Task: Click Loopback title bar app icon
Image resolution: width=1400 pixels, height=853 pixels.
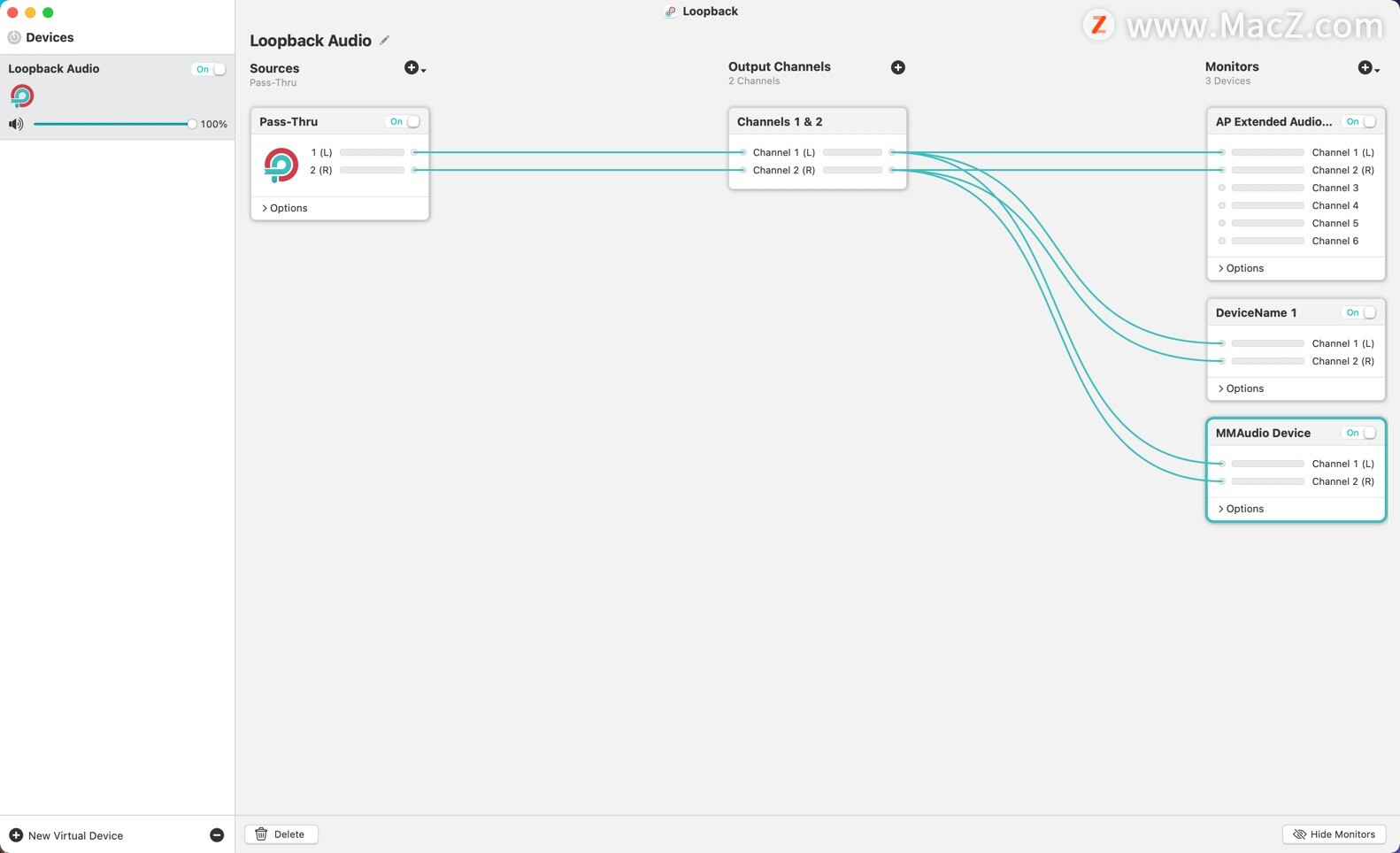Action: (670, 12)
